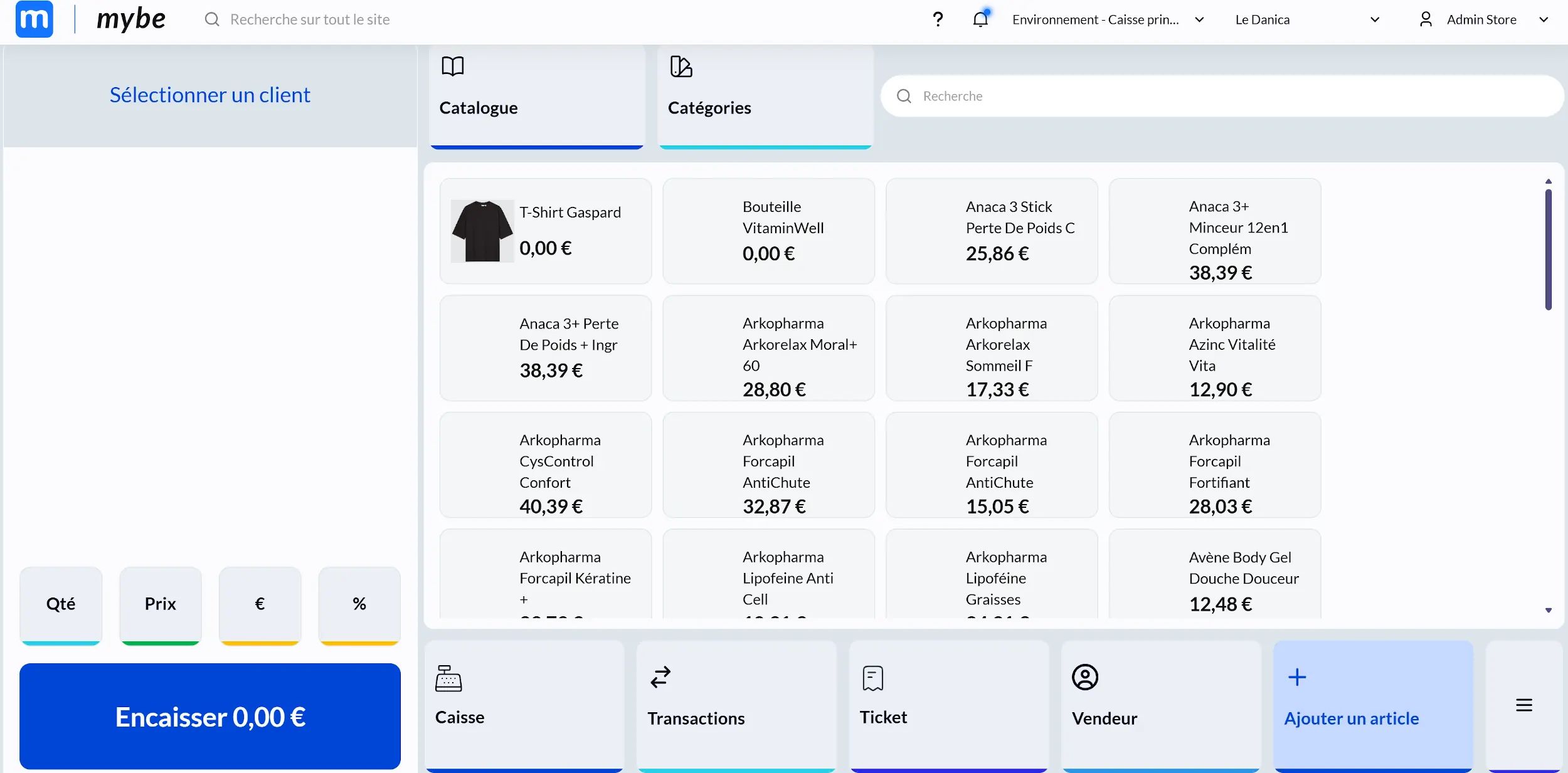The image size is (1568, 773).
Task: Open Transactions arrows icon
Action: click(660, 677)
